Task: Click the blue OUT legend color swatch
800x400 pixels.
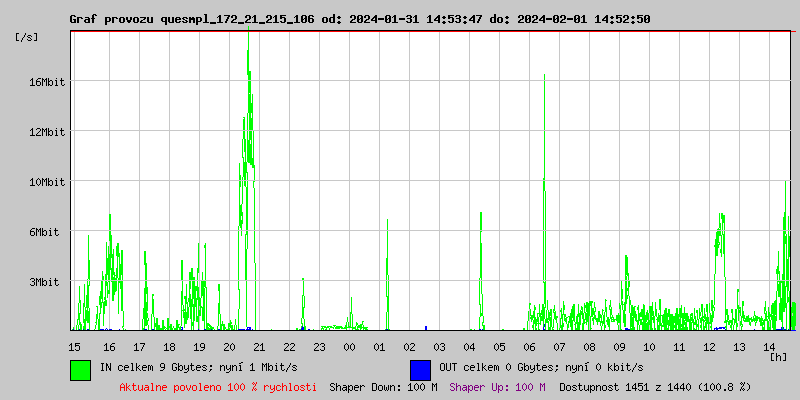Action: 420,370
